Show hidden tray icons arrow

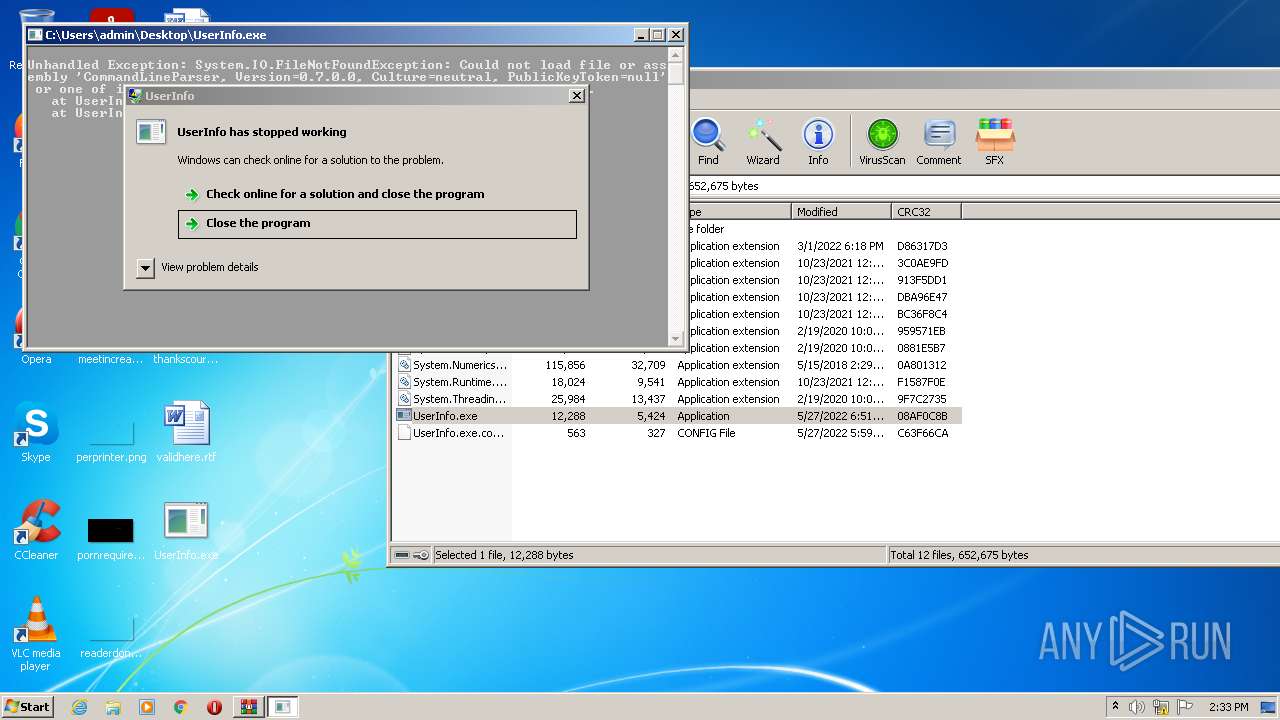pos(1115,706)
